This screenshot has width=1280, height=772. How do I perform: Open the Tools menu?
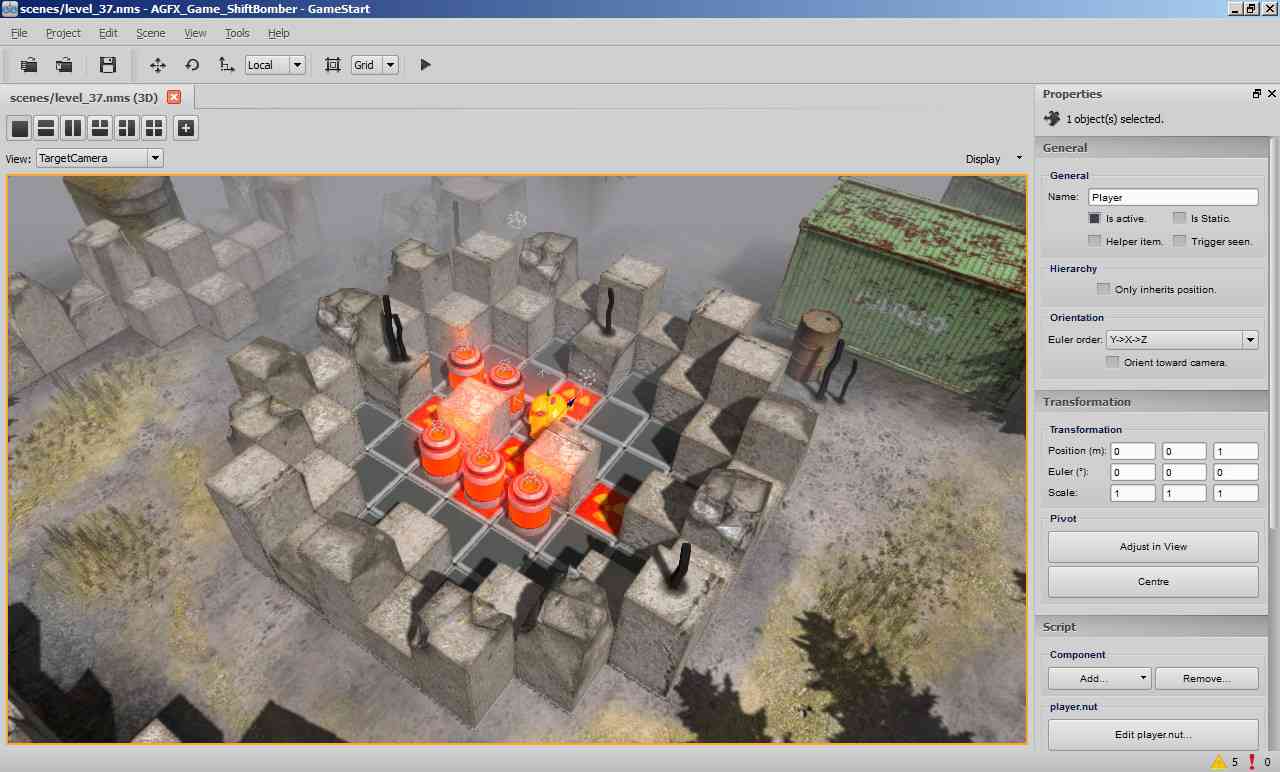coord(237,33)
